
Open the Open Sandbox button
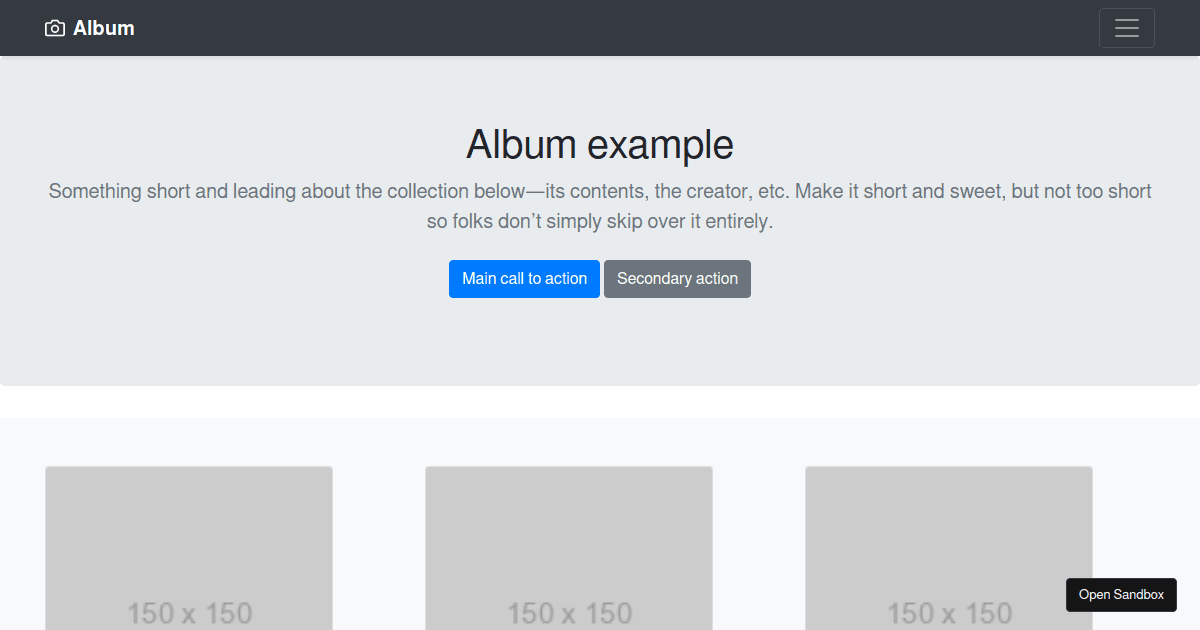pos(1121,595)
